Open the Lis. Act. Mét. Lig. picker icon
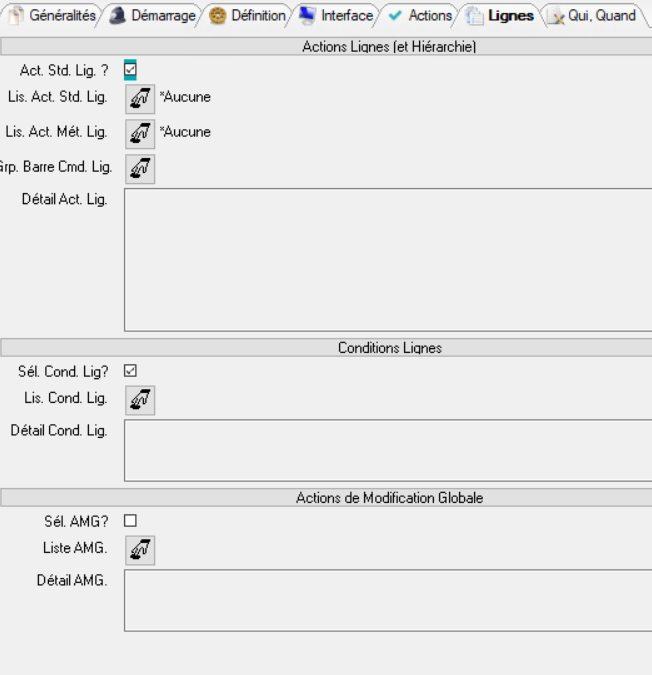 (x=140, y=132)
